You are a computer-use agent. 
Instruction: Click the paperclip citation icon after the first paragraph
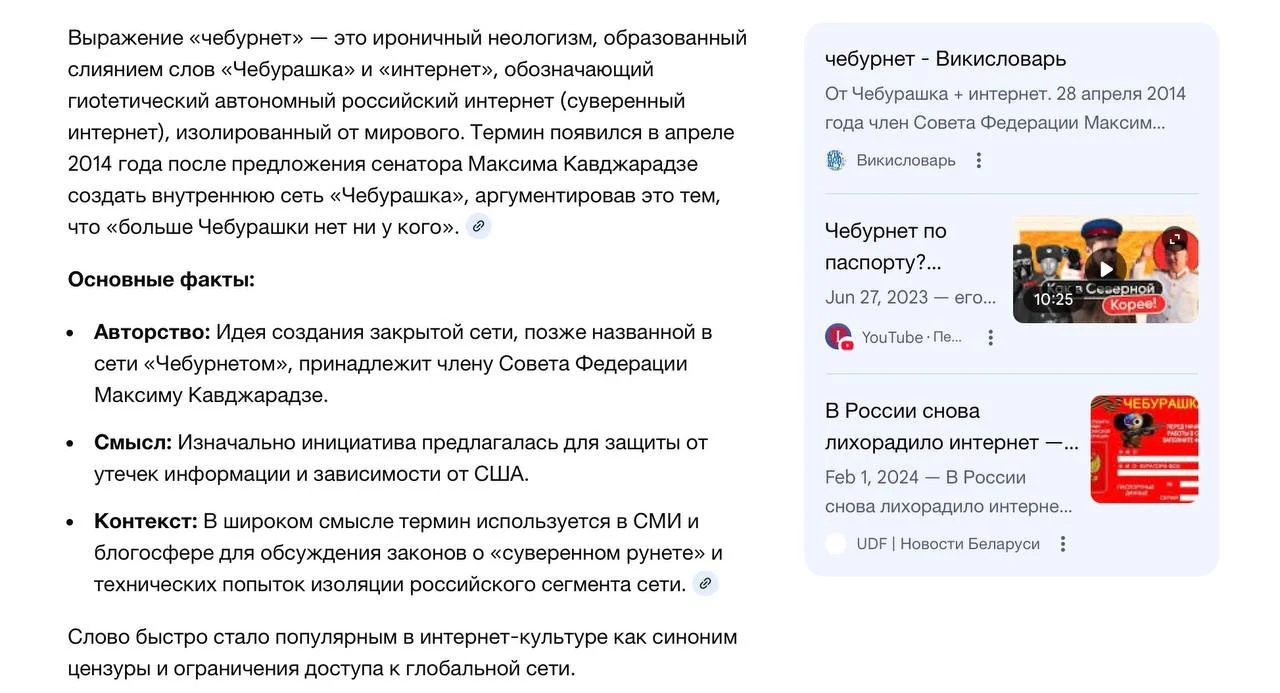[478, 226]
